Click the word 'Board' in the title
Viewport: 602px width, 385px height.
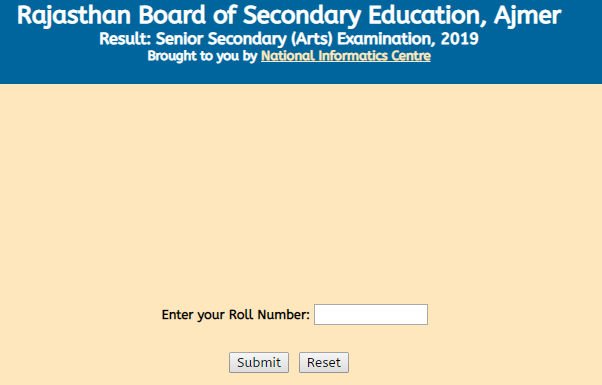coord(172,15)
